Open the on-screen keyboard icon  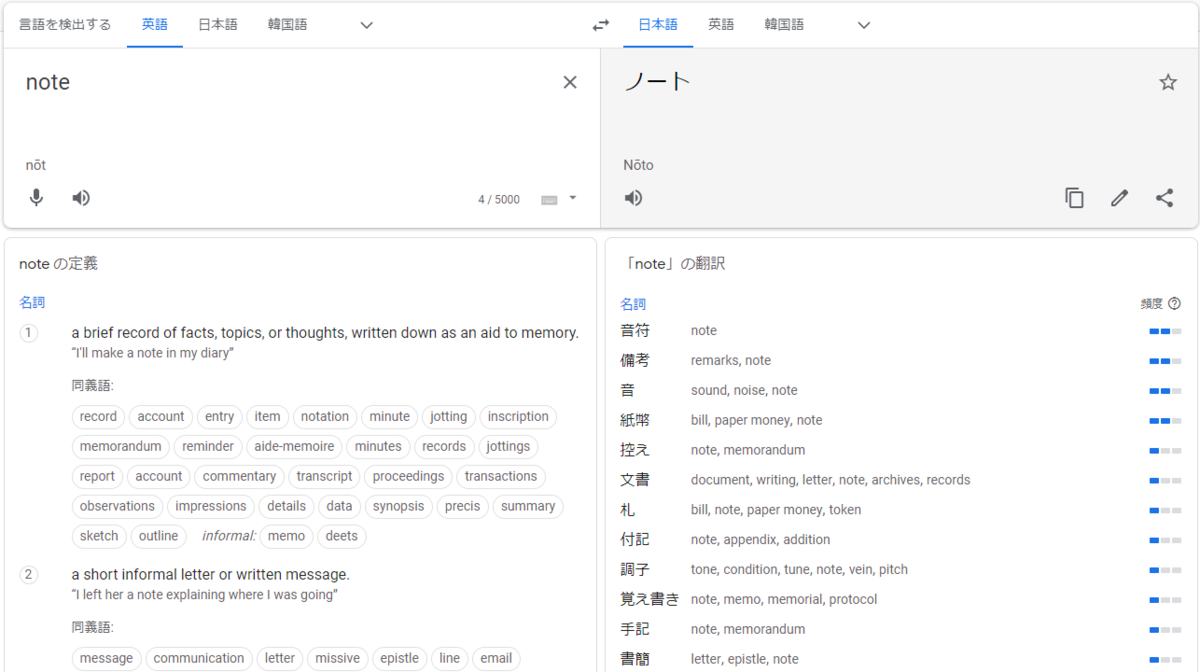pyautogui.click(x=549, y=200)
